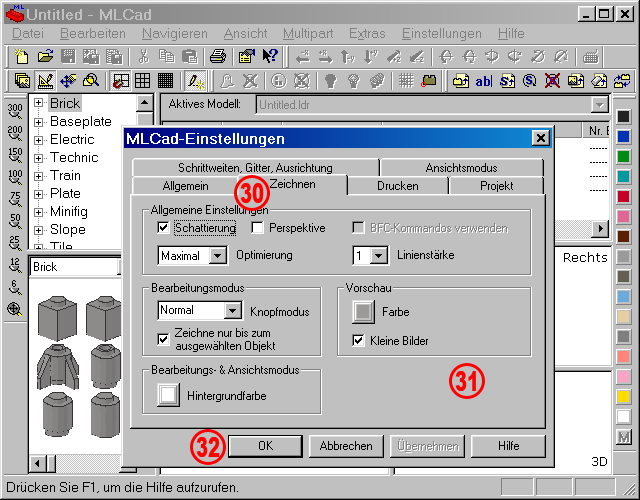Click the Cut scissors toolbar icon

coord(143,56)
